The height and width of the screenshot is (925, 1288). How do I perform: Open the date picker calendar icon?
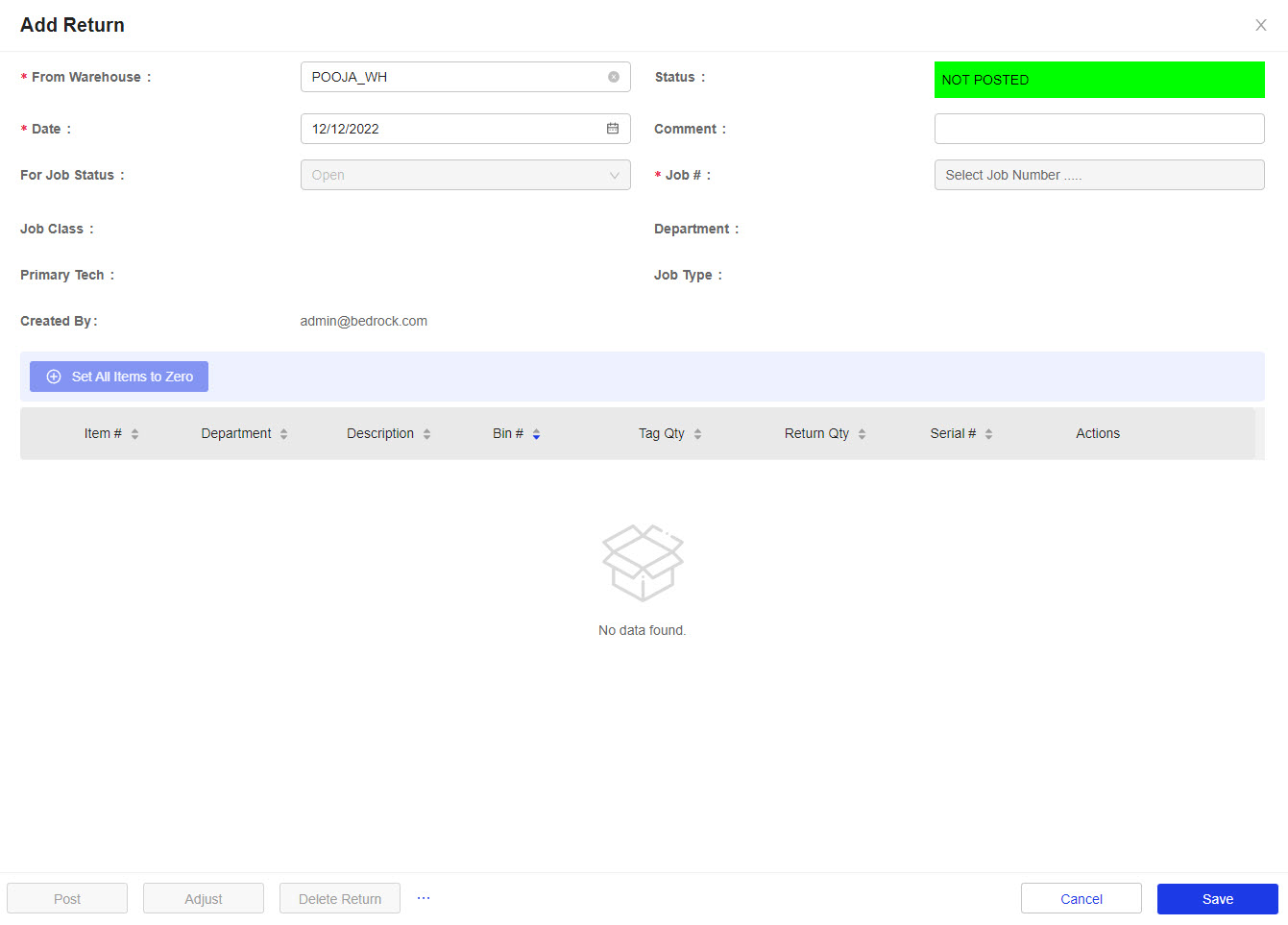click(612, 129)
